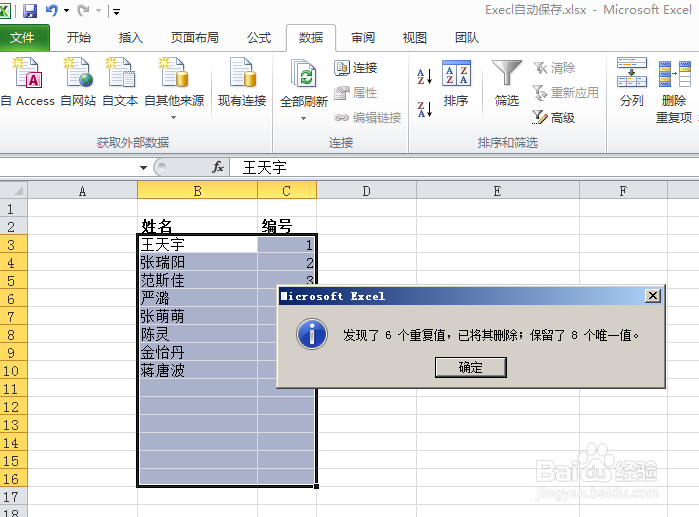The image size is (699, 517).
Task: Open the Sort (排序) dialog
Action: point(456,84)
